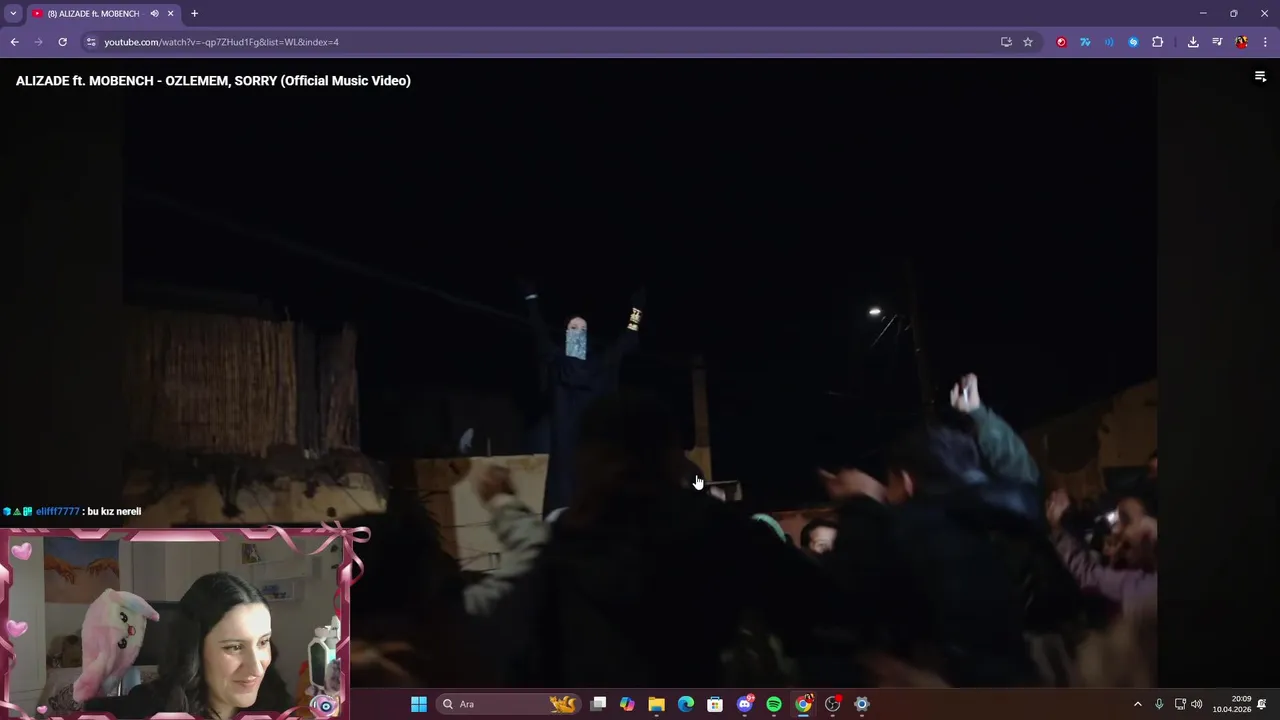Open notifications bell icon
Image resolution: width=1280 pixels, height=720 pixels.
[x=1262, y=704]
